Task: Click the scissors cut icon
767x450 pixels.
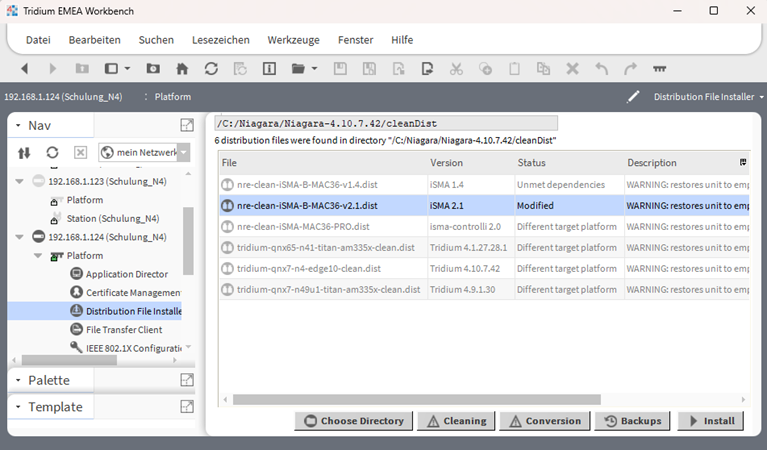Action: [x=456, y=68]
